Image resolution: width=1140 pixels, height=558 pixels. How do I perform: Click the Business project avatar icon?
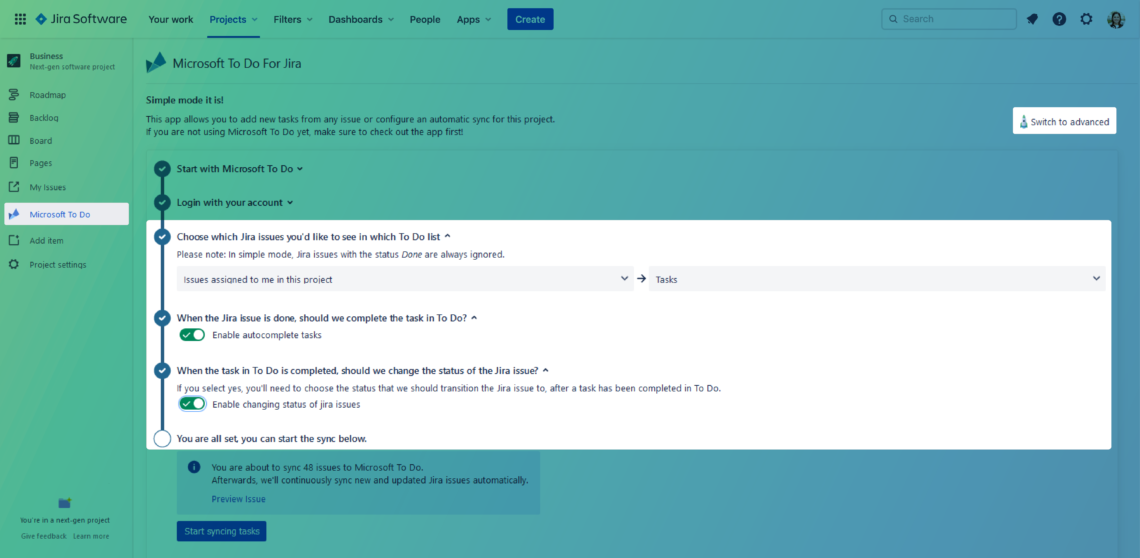point(14,60)
